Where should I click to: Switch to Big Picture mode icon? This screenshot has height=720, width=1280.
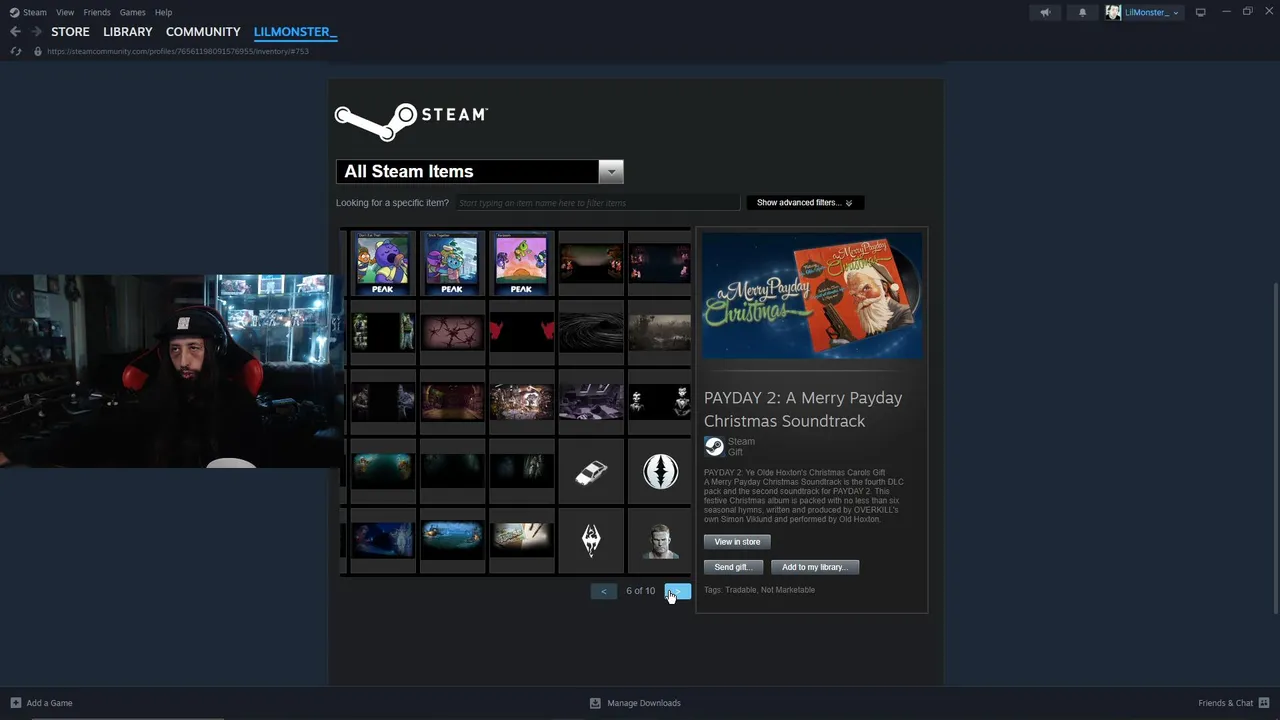coord(1201,12)
